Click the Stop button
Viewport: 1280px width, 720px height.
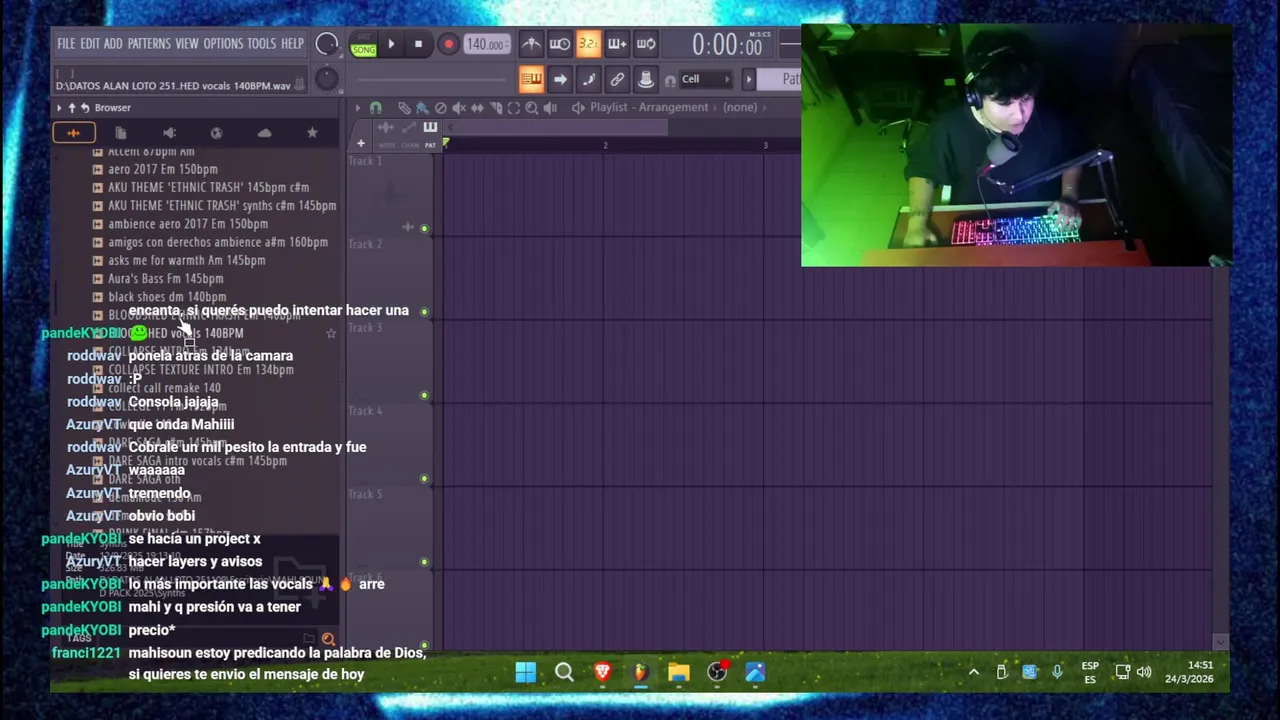click(418, 44)
